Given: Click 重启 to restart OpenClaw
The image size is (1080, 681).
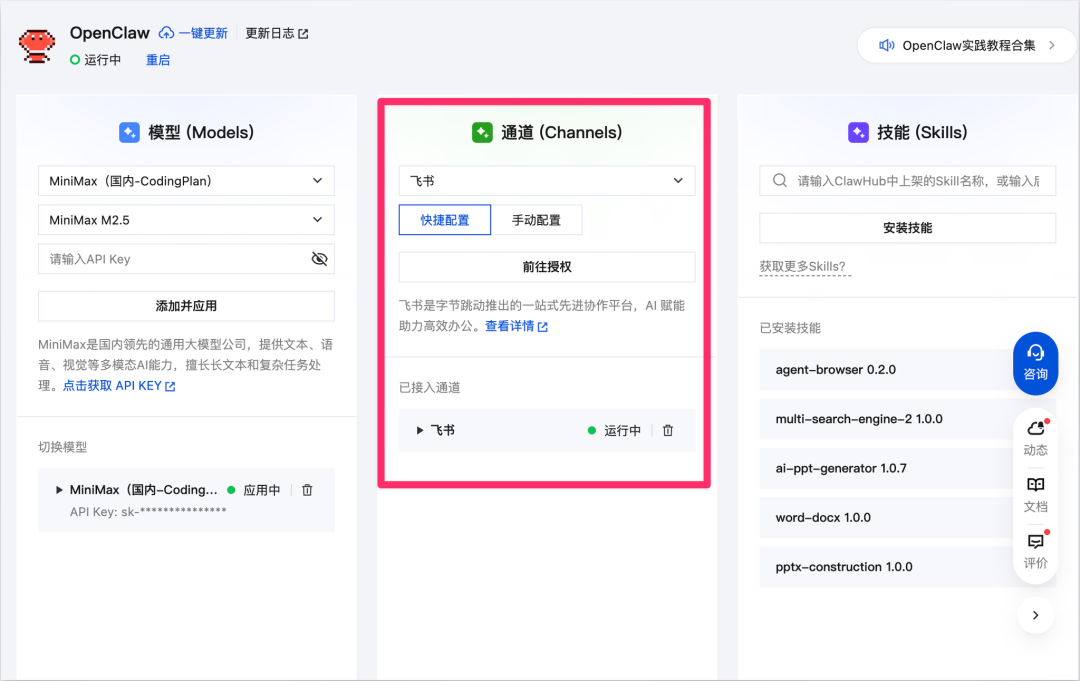Looking at the screenshot, I should [158, 60].
